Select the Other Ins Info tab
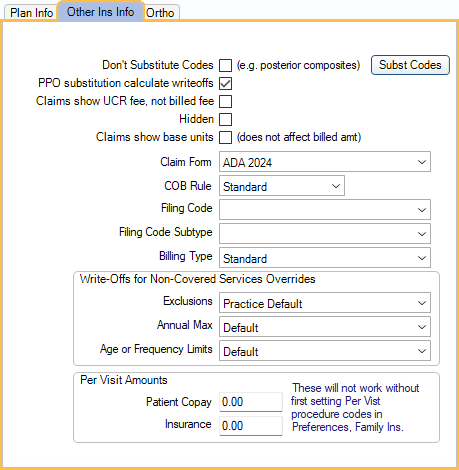The image size is (459, 470). point(100,12)
